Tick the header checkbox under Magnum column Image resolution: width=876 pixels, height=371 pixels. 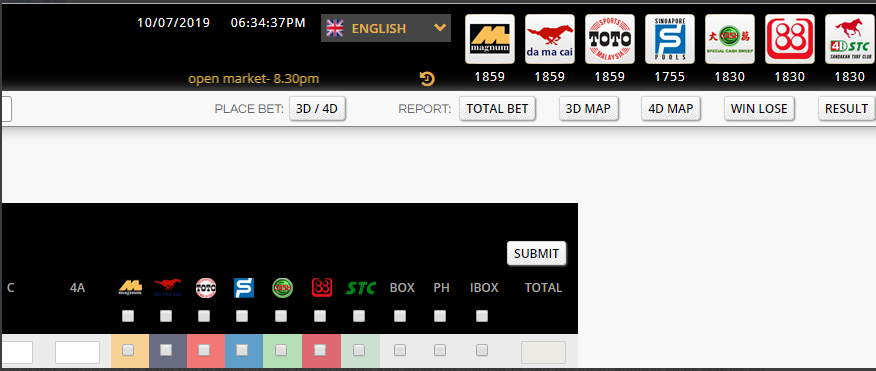pyautogui.click(x=128, y=316)
